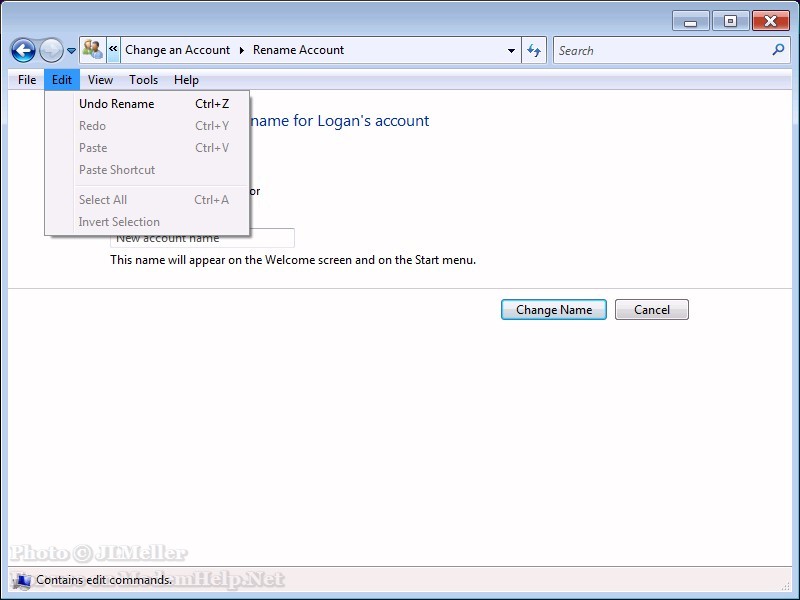Click the User Accounts icon in address bar

point(93,50)
